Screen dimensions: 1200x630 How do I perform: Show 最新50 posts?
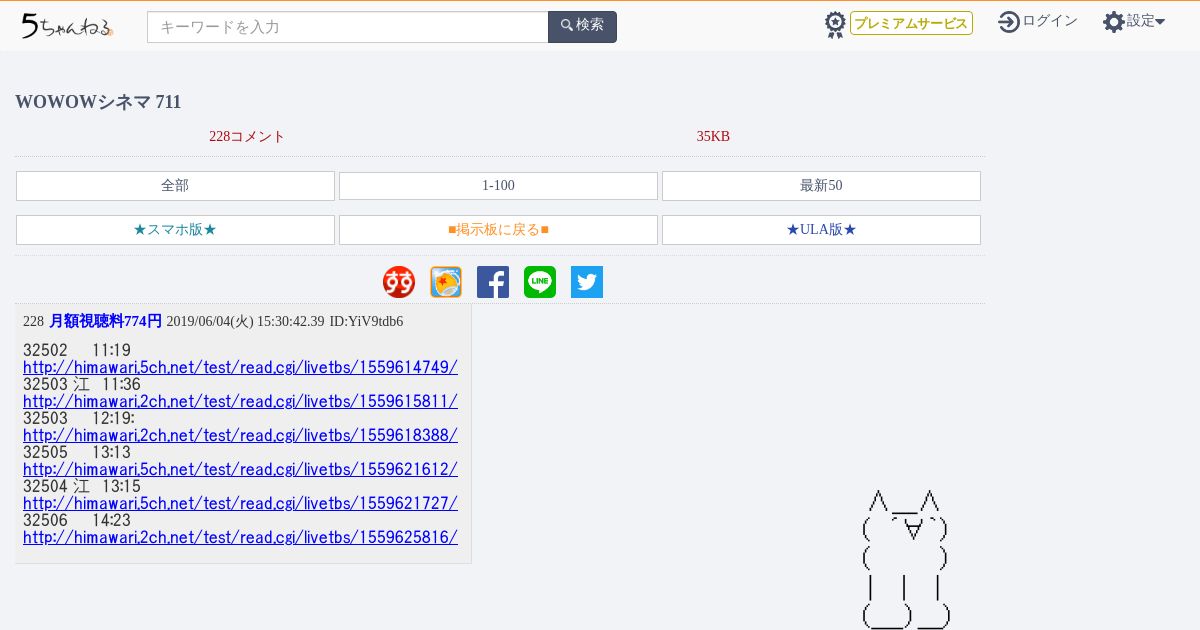click(821, 186)
